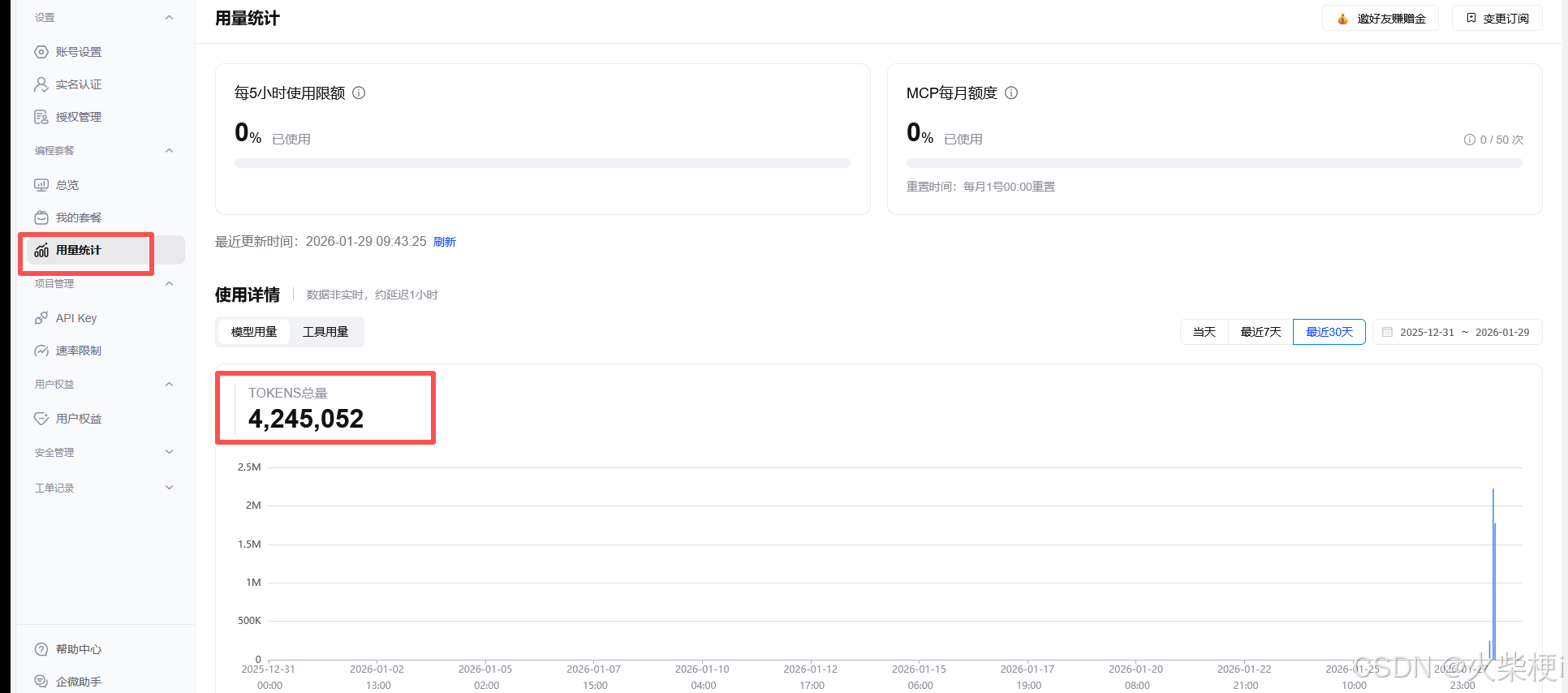Click the 实名认证 person icon
This screenshot has width=1568, height=693.
point(41,84)
